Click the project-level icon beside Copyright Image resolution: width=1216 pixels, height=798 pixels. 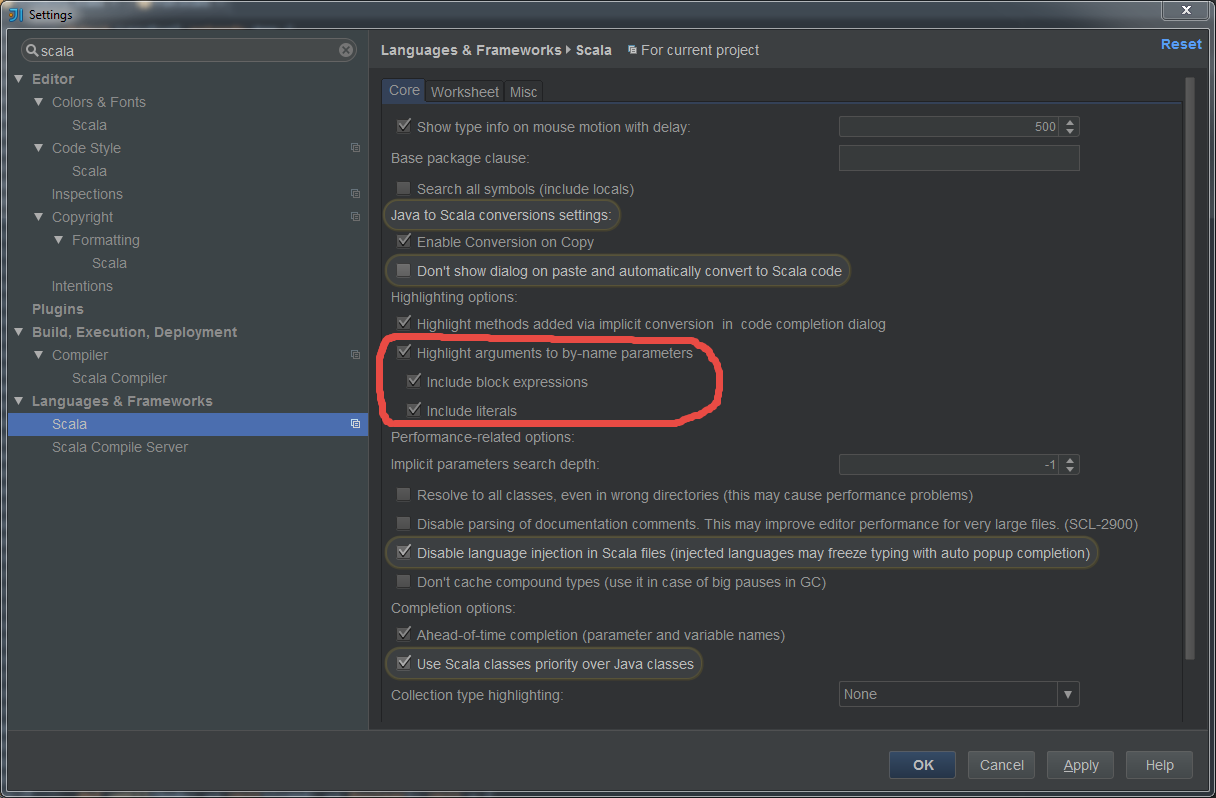pos(355,217)
